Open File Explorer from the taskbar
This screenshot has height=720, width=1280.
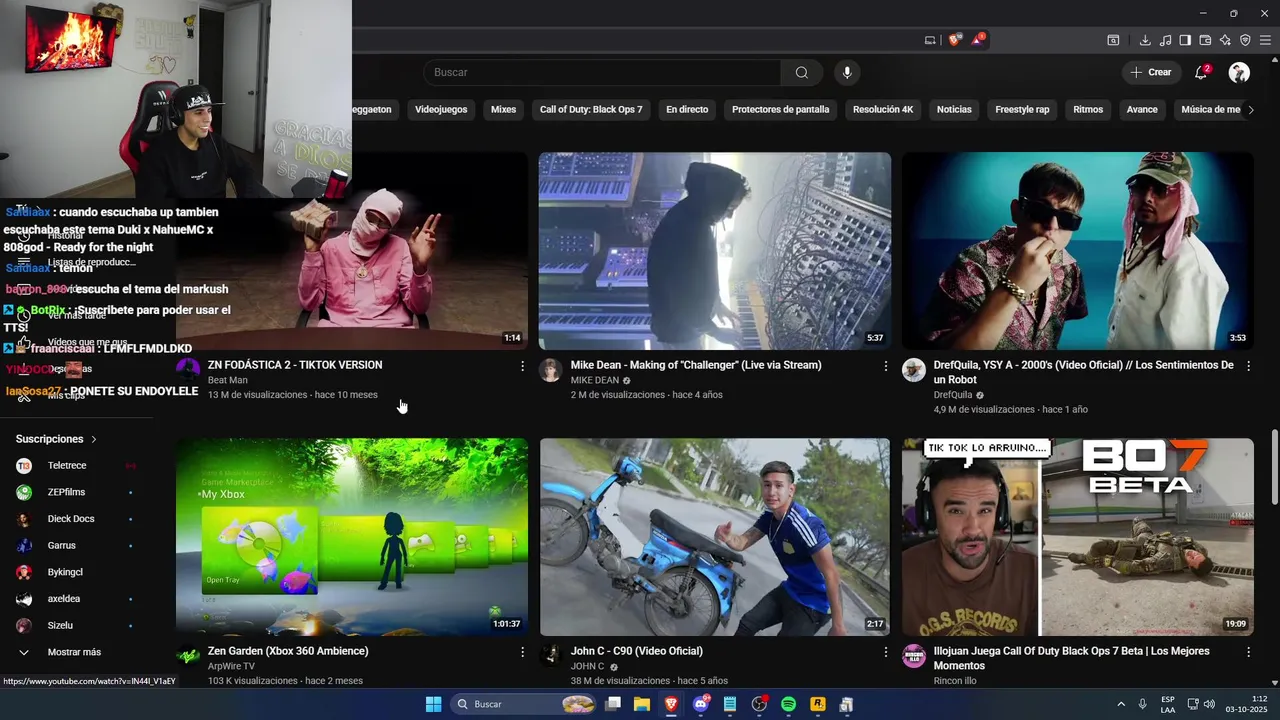642,704
